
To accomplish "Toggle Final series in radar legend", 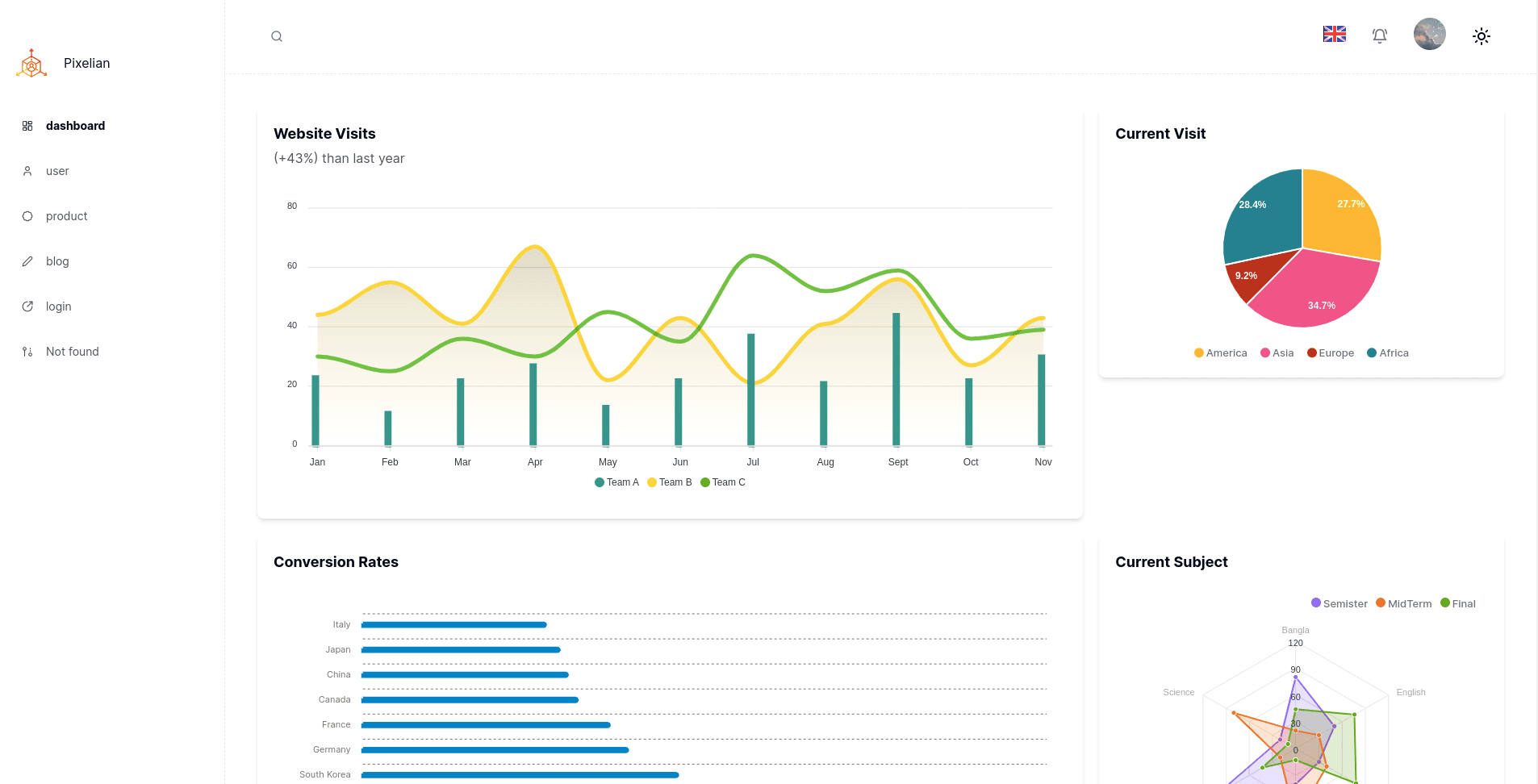I will point(1458,603).
